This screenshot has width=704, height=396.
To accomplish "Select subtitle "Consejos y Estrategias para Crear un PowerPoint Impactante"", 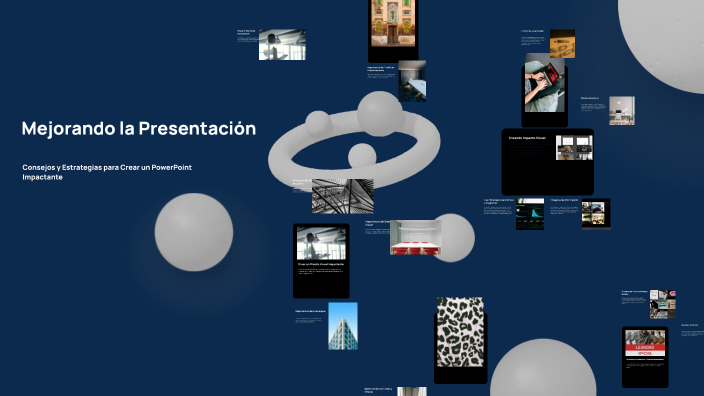I will (107, 172).
